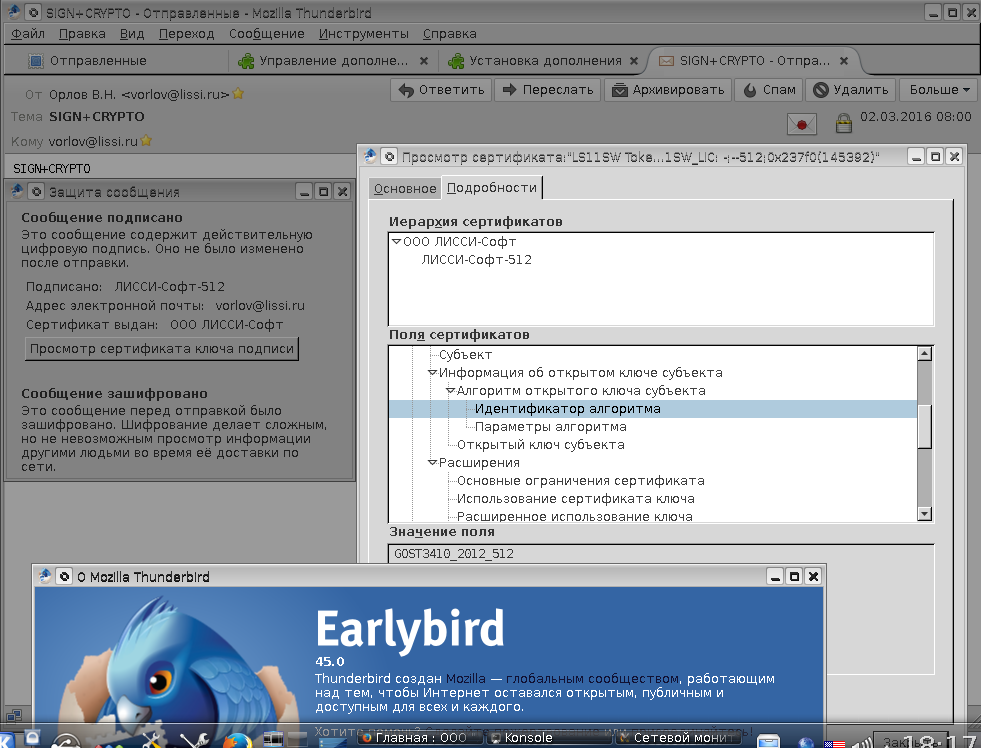Open the Переход menu

186,34
